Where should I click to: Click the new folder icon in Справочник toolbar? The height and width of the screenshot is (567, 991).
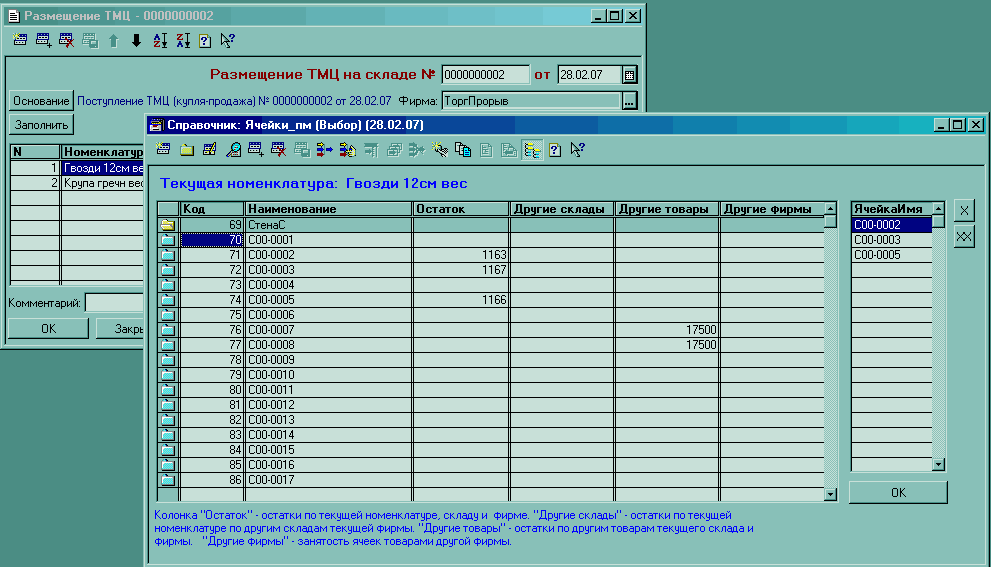click(187, 150)
